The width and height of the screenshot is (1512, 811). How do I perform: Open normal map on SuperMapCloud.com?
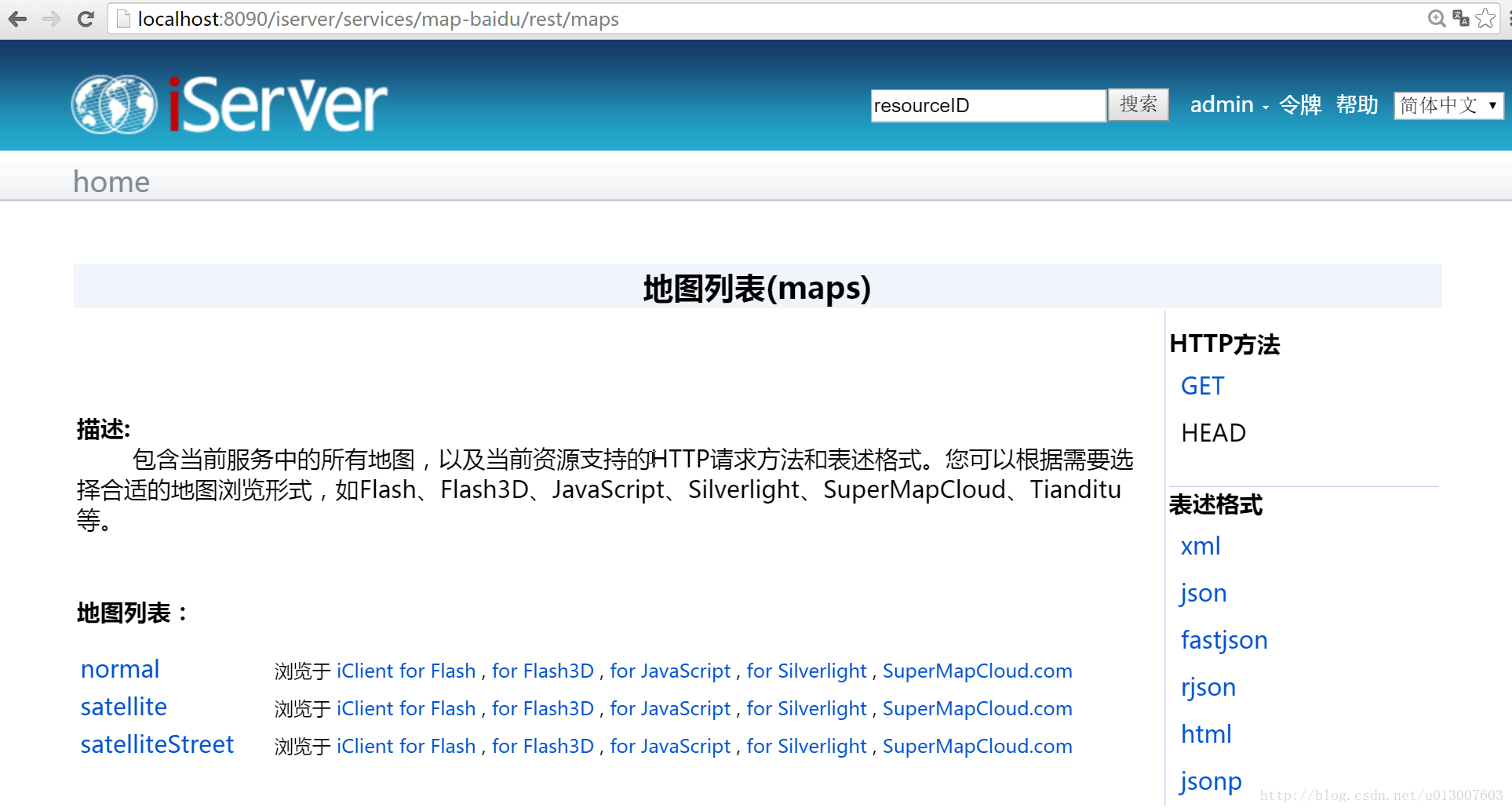[978, 671]
